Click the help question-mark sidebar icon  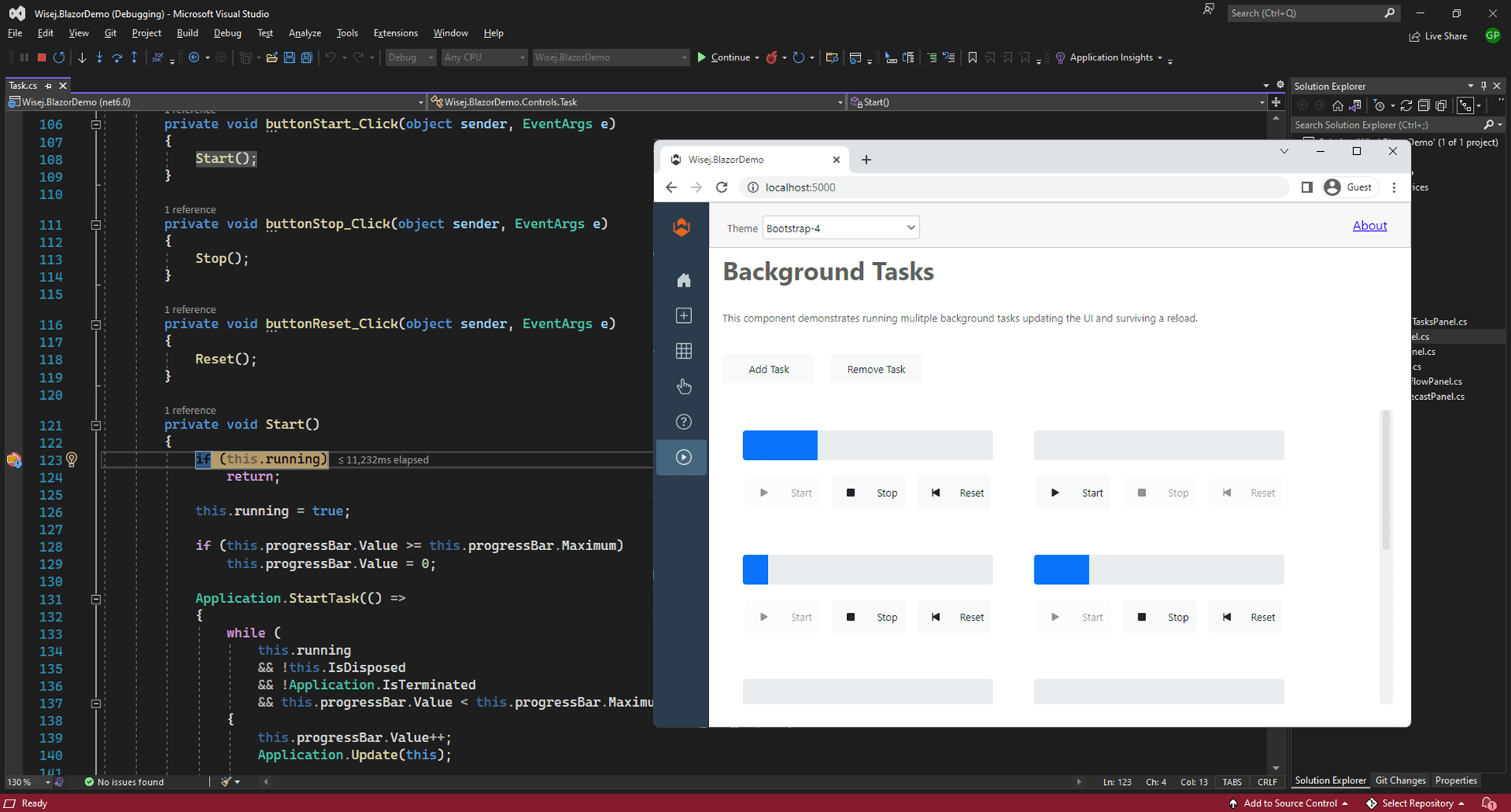point(683,421)
